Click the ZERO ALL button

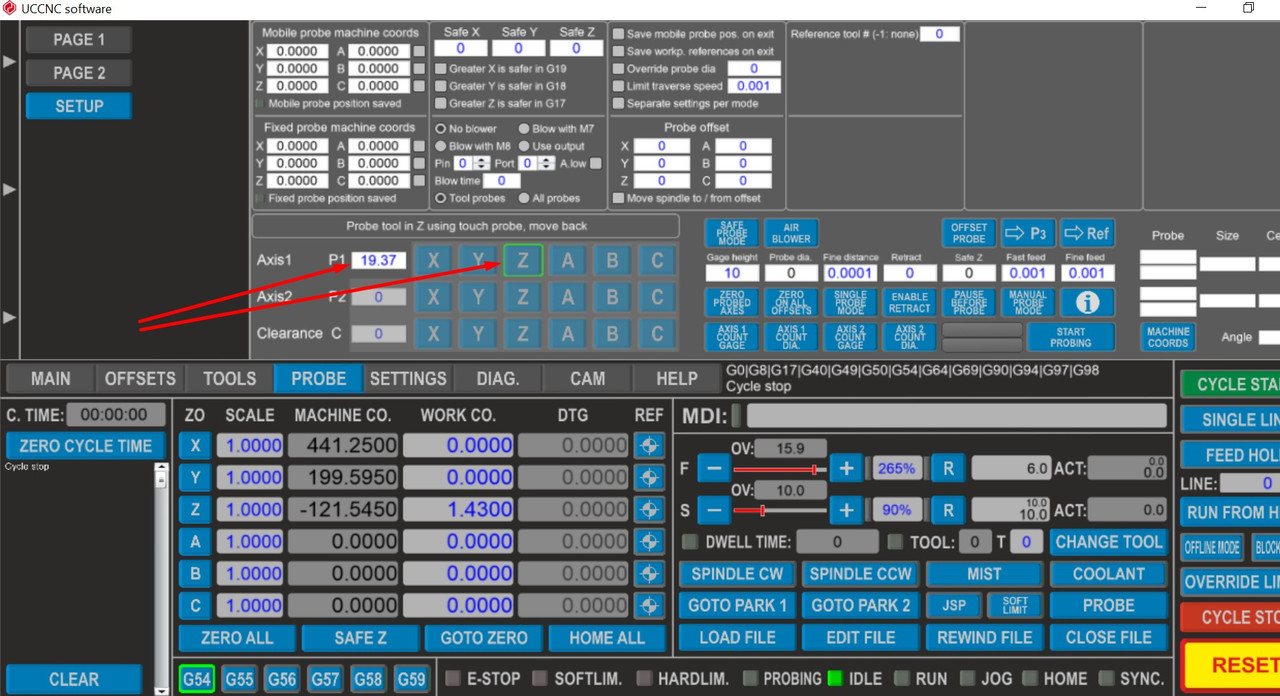click(237, 638)
